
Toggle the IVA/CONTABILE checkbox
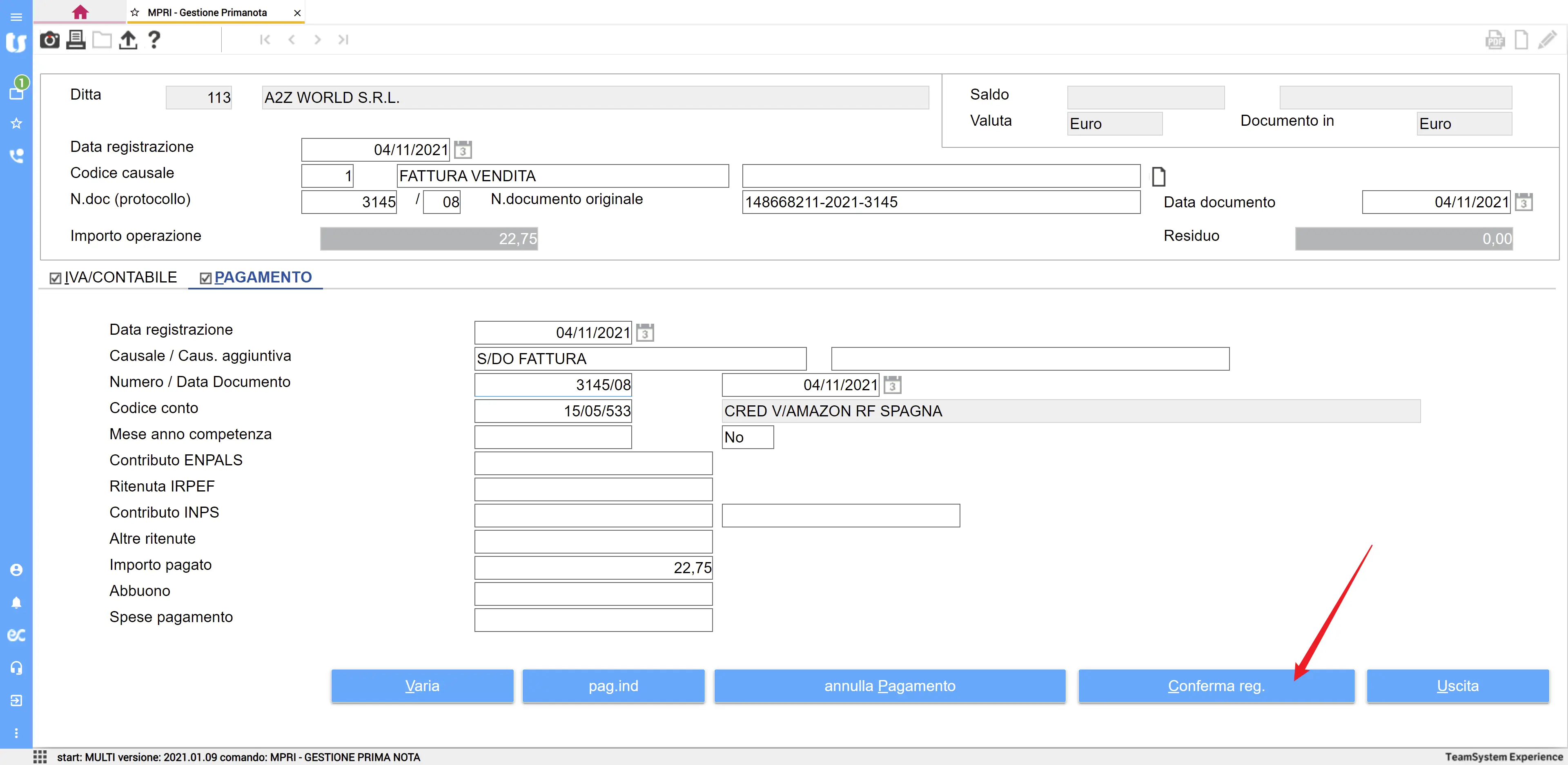pos(56,278)
